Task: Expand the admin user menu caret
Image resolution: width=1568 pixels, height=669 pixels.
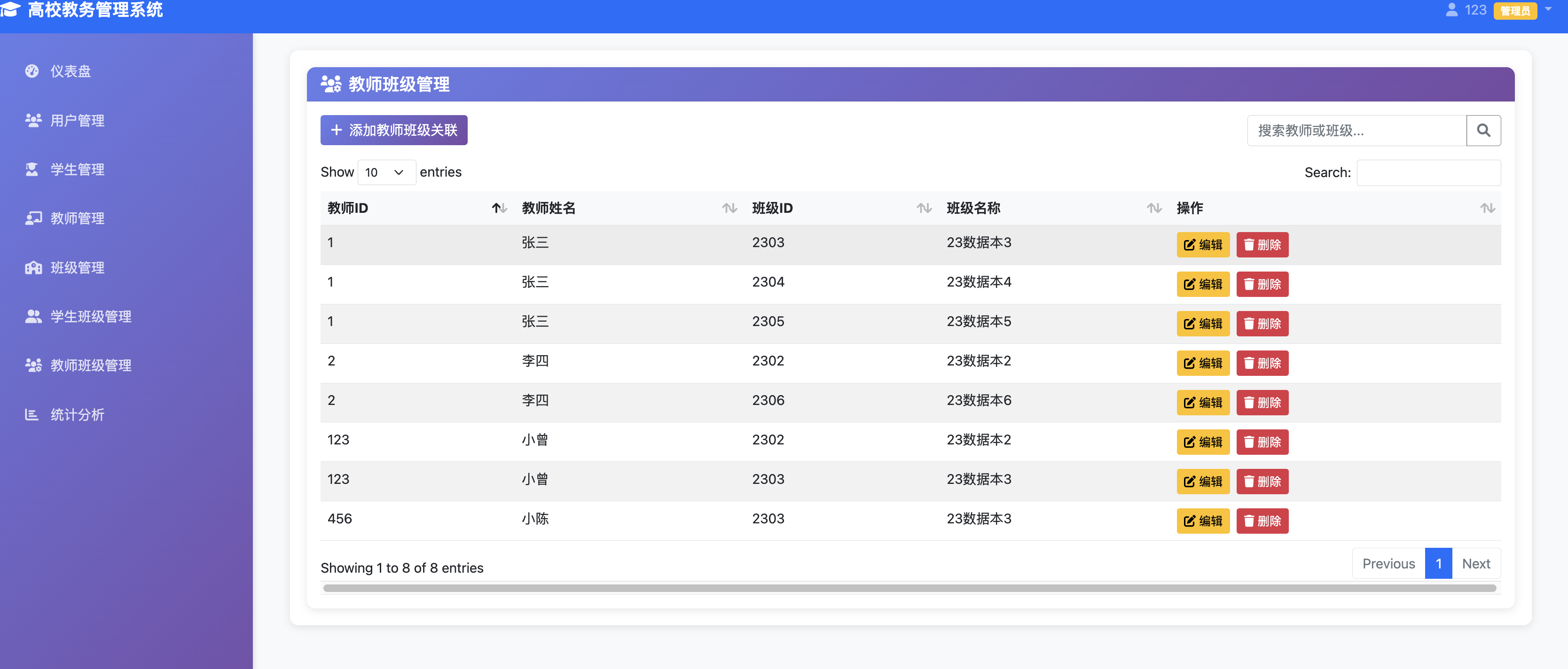Action: [1548, 9]
